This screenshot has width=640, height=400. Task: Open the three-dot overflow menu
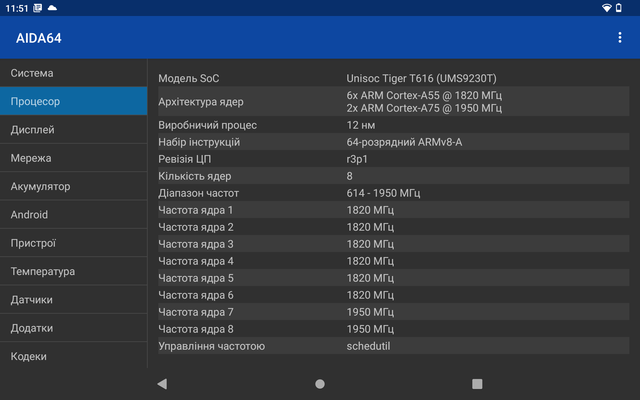[x=620, y=38]
